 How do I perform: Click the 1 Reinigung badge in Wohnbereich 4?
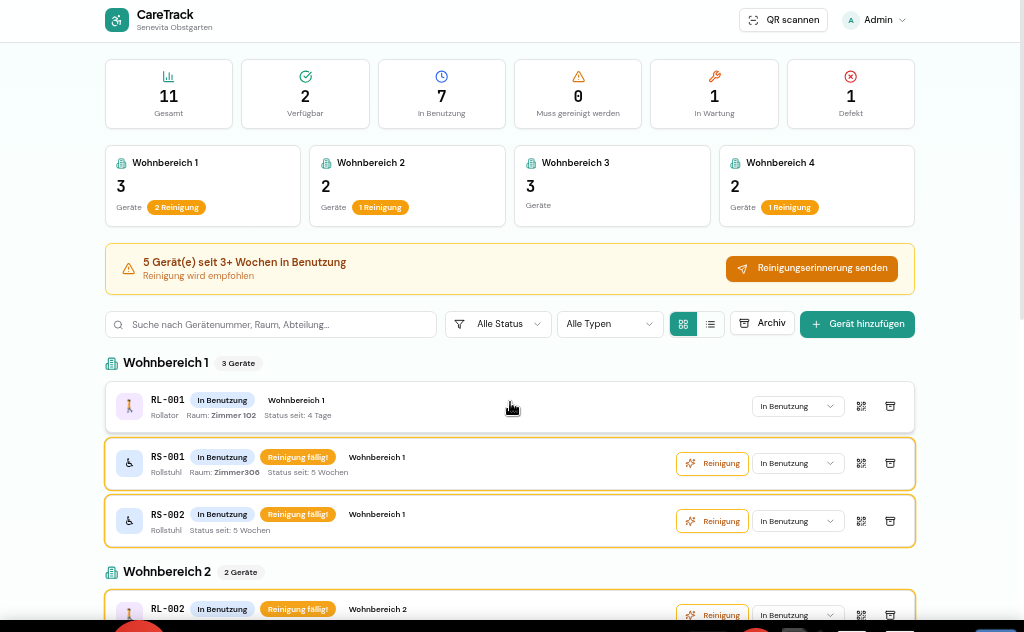[x=790, y=208]
